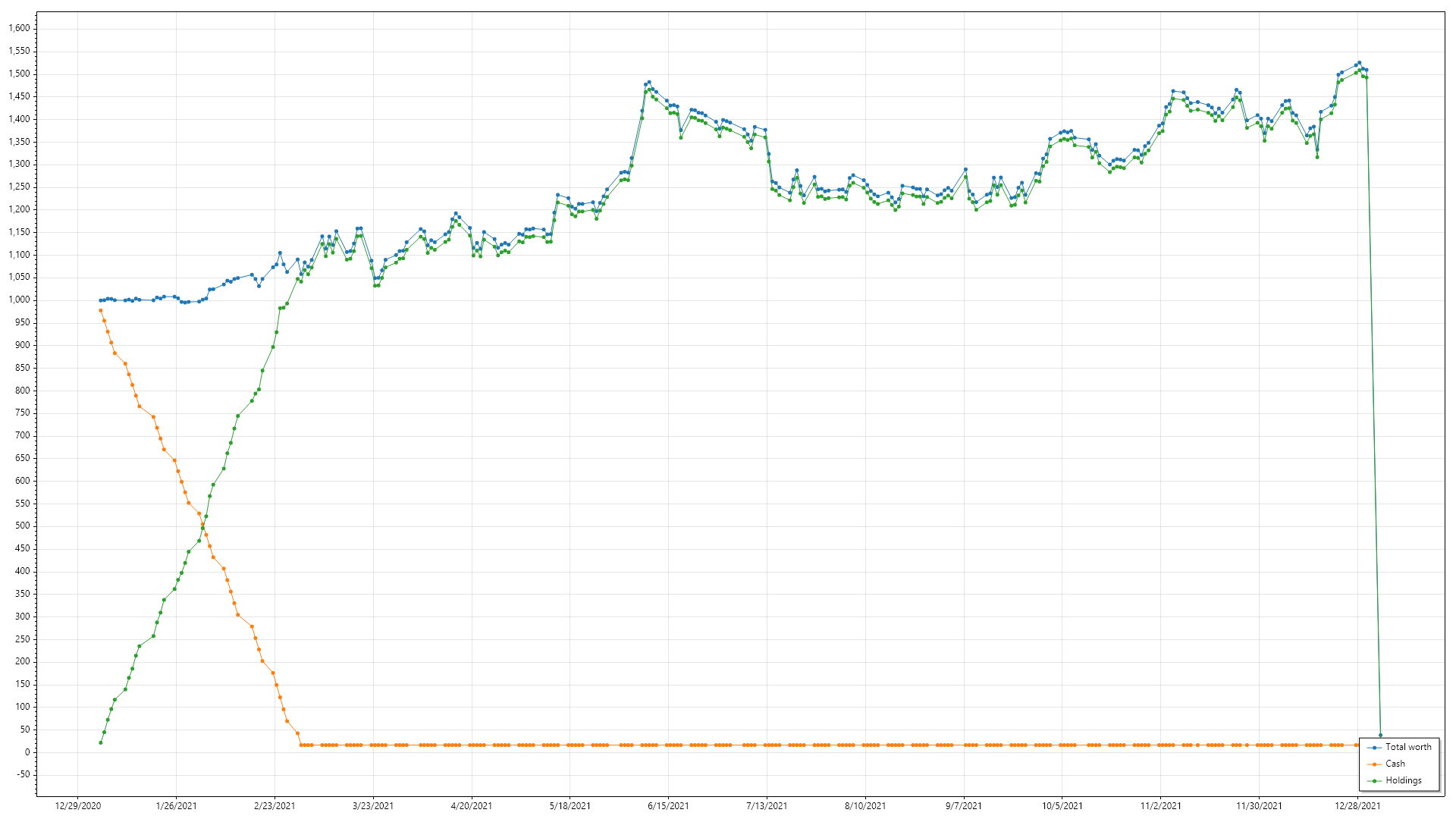Click the -50 value axis label
Viewport: 1456px width, 819px height.
(24, 774)
